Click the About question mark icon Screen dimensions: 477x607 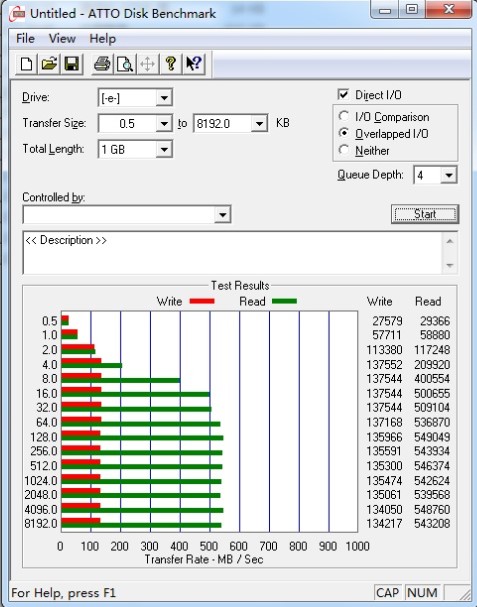click(x=170, y=64)
